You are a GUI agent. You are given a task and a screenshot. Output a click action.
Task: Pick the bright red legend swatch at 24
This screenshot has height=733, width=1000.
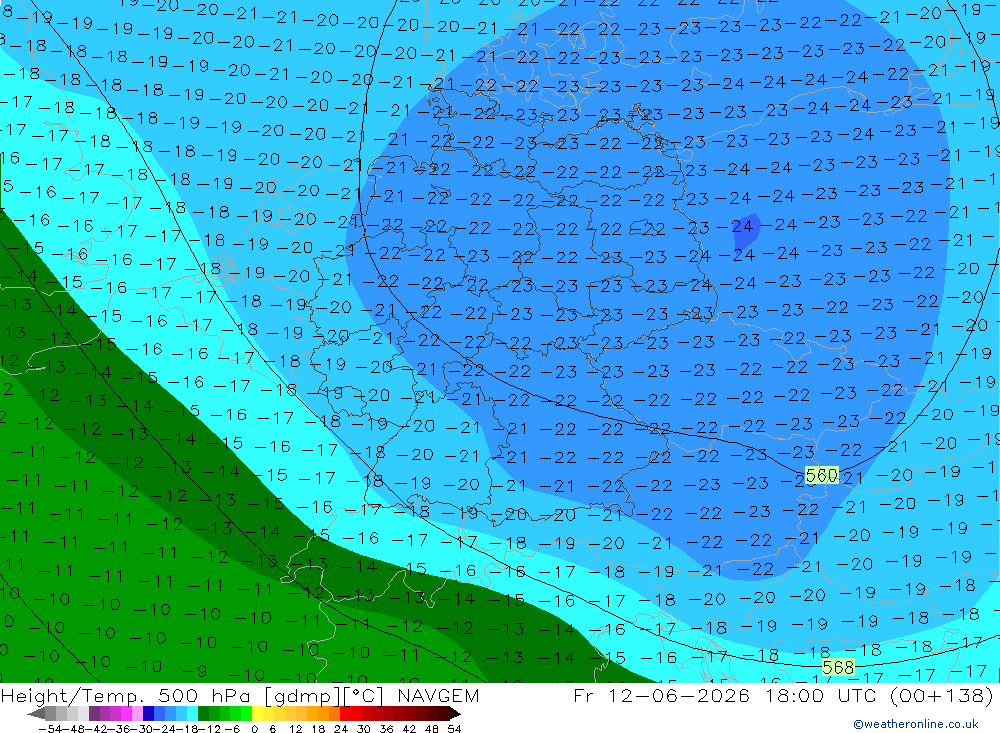coord(344,713)
